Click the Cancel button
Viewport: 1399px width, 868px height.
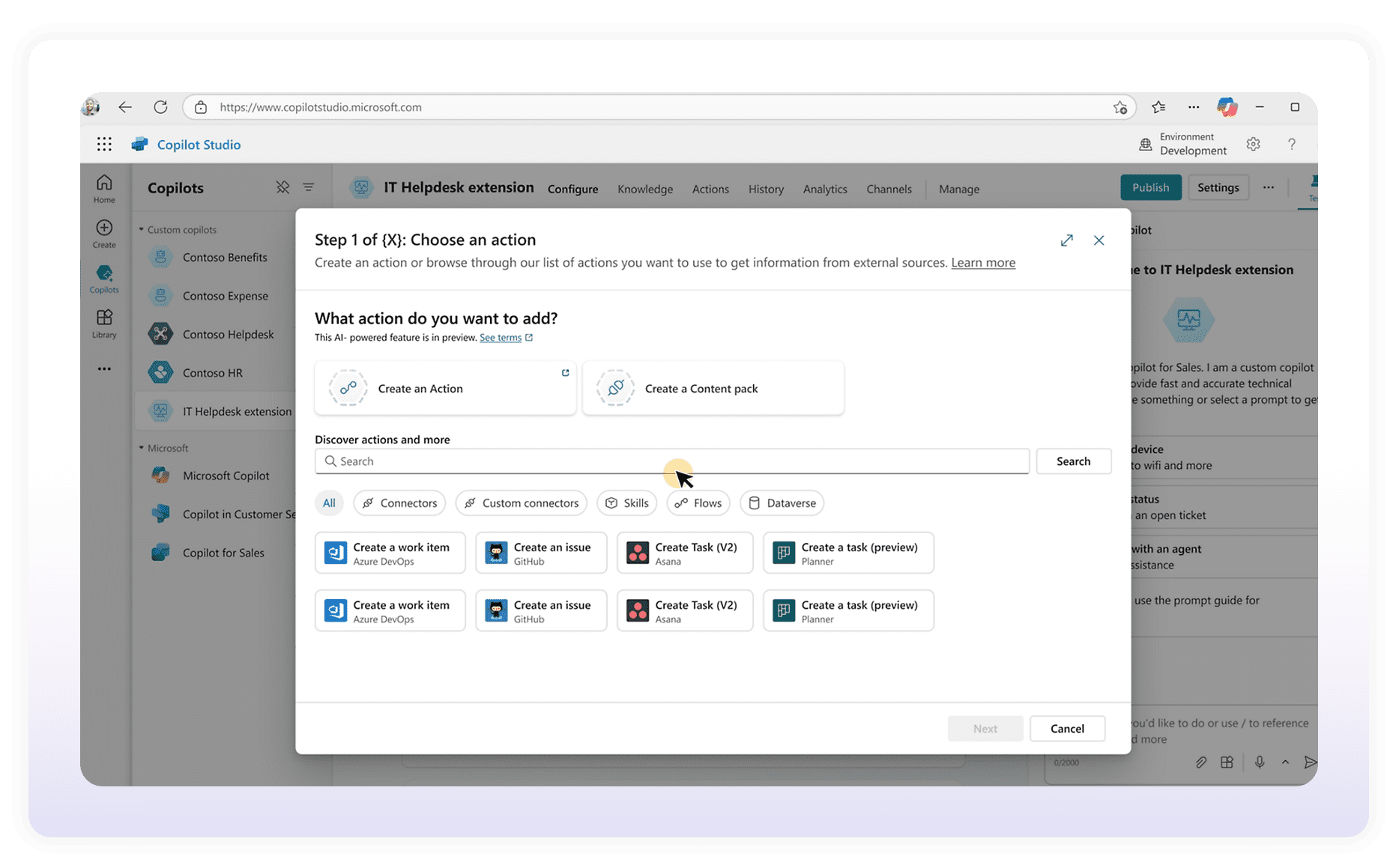click(1066, 729)
